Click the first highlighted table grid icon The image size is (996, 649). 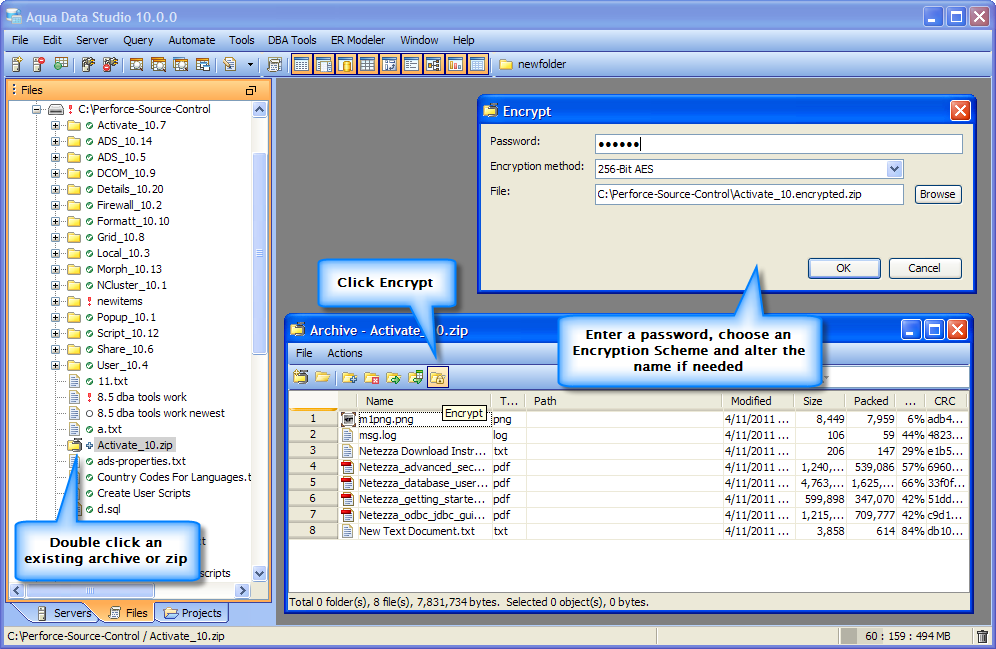(302, 64)
